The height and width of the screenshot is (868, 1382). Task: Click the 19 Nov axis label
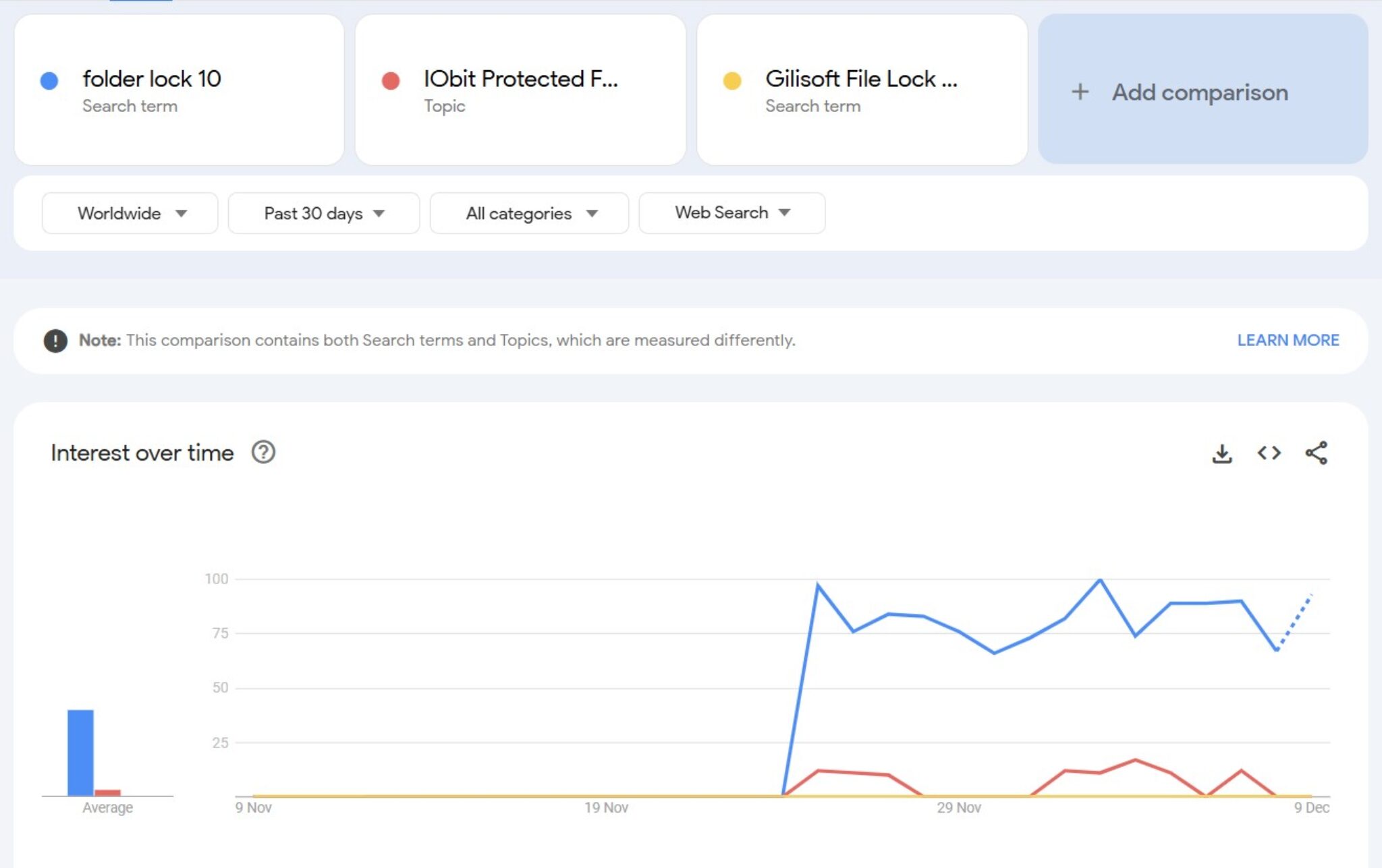point(606,808)
